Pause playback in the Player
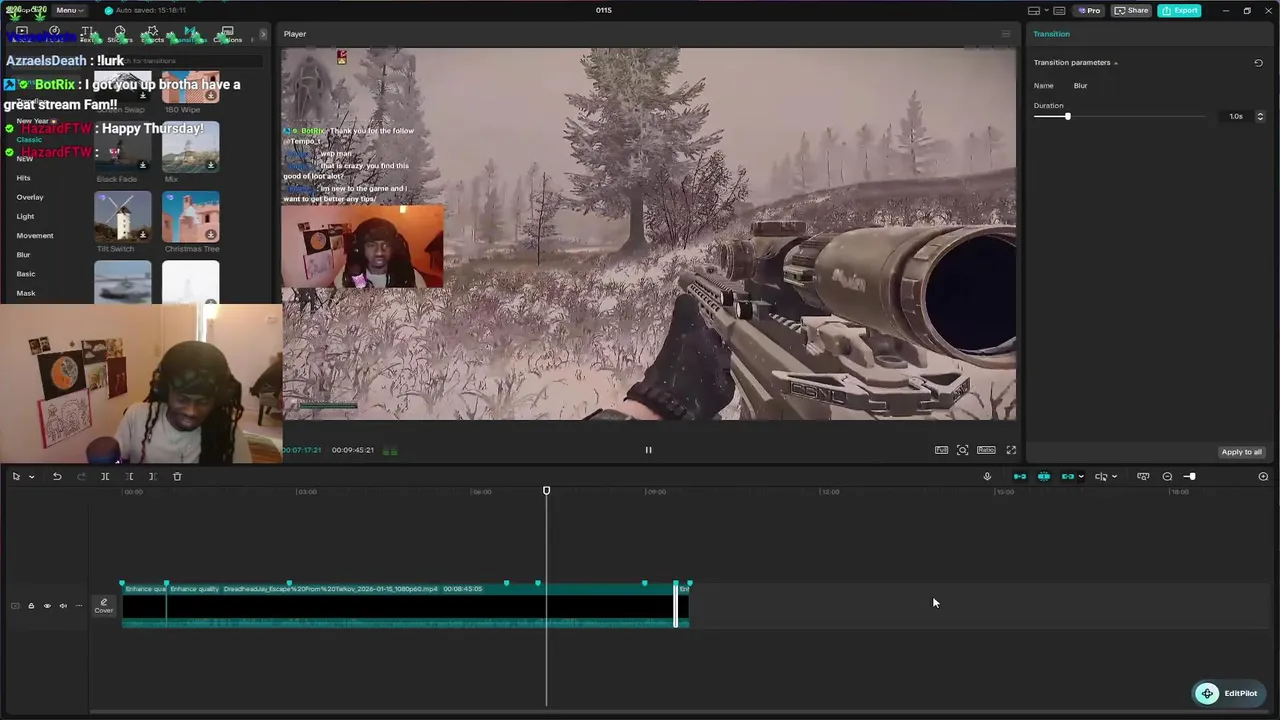1280x720 pixels. point(648,450)
